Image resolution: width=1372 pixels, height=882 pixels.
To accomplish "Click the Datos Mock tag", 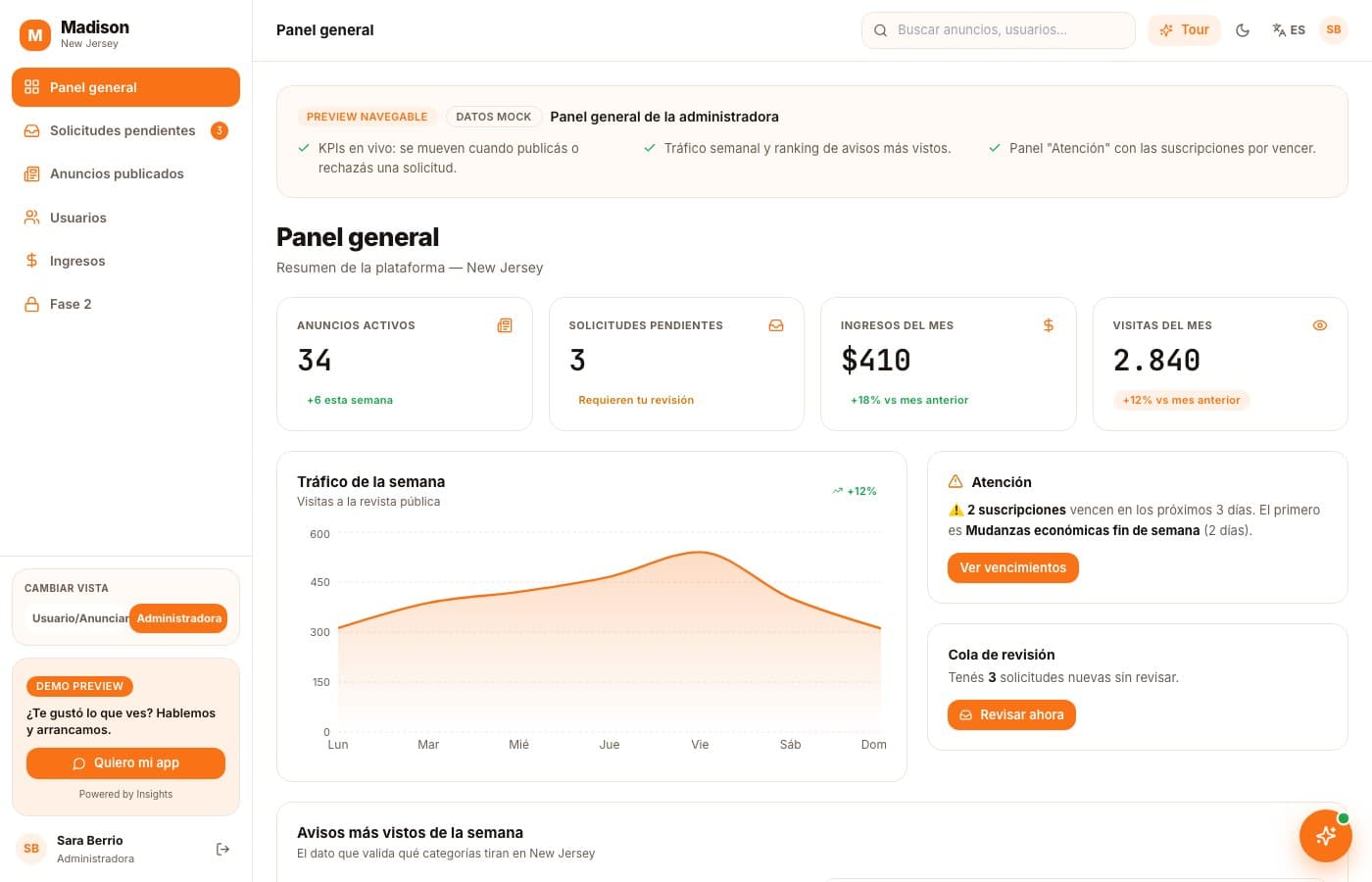I will [x=494, y=117].
